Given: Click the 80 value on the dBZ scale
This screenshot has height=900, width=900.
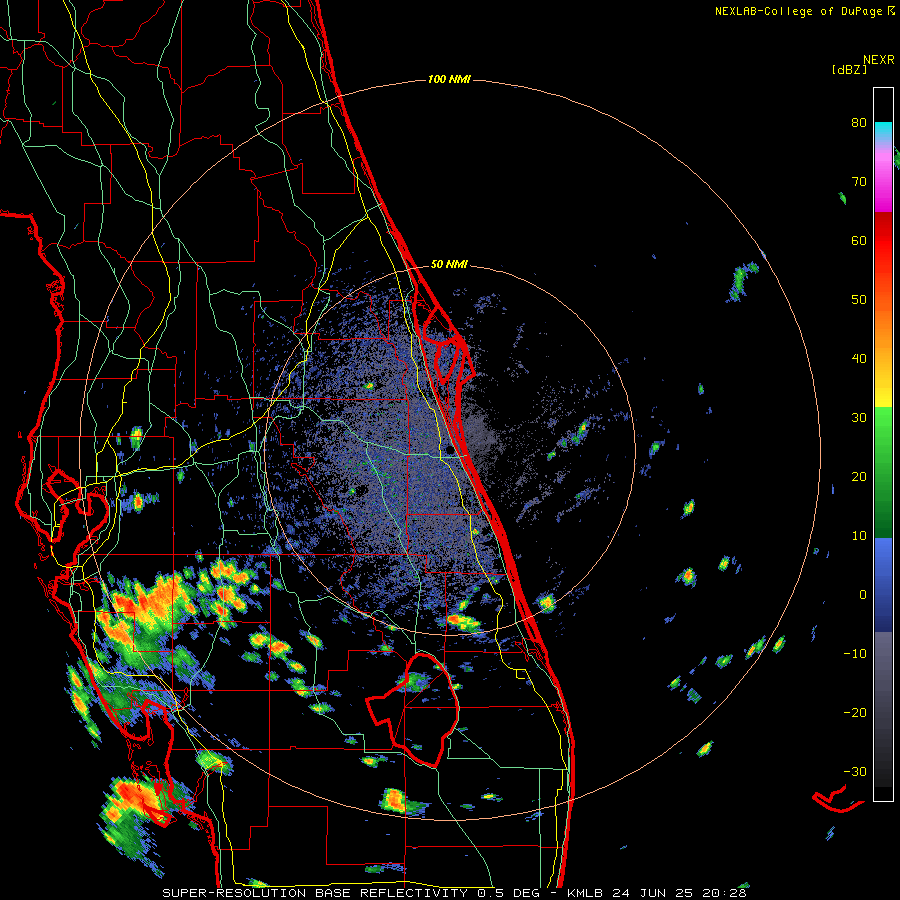Looking at the screenshot, I should (x=859, y=123).
